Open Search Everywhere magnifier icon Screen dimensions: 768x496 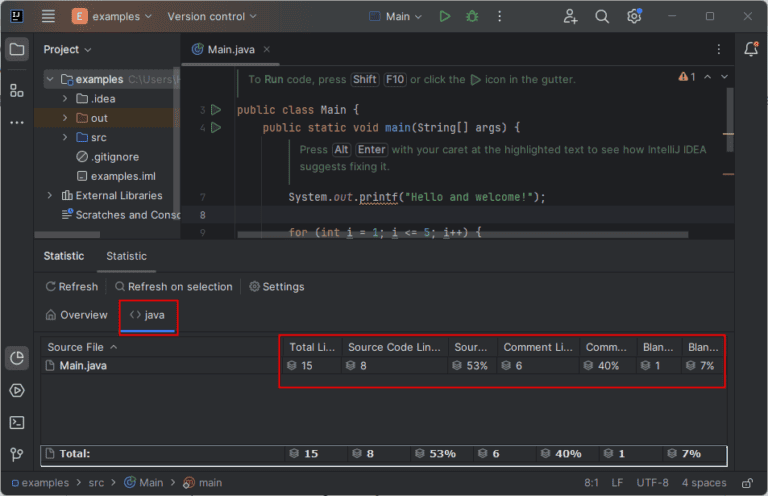pyautogui.click(x=602, y=17)
